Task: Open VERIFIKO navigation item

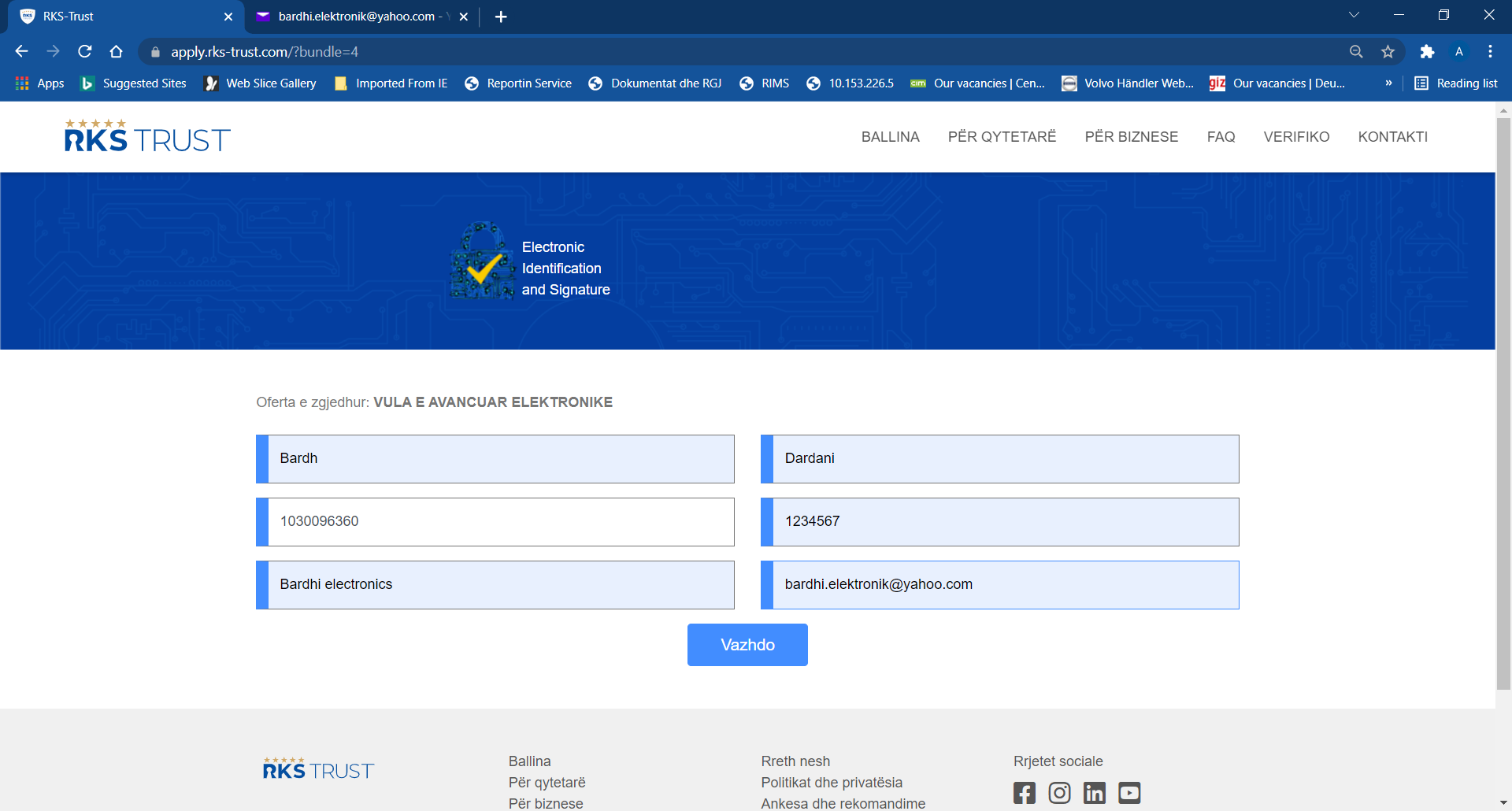Action: pyautogui.click(x=1296, y=137)
